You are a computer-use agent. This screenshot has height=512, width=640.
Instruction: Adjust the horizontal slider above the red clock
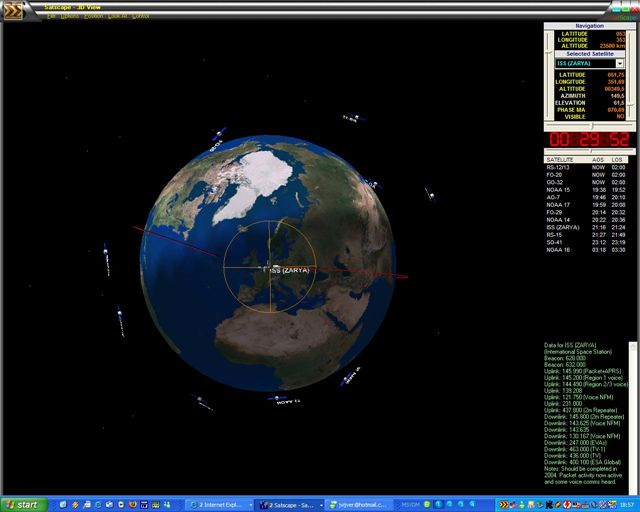tap(590, 126)
